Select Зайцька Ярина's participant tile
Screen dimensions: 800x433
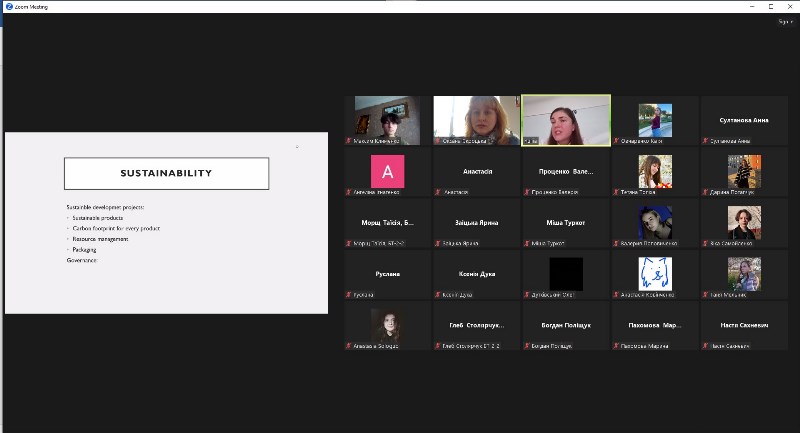click(476, 222)
